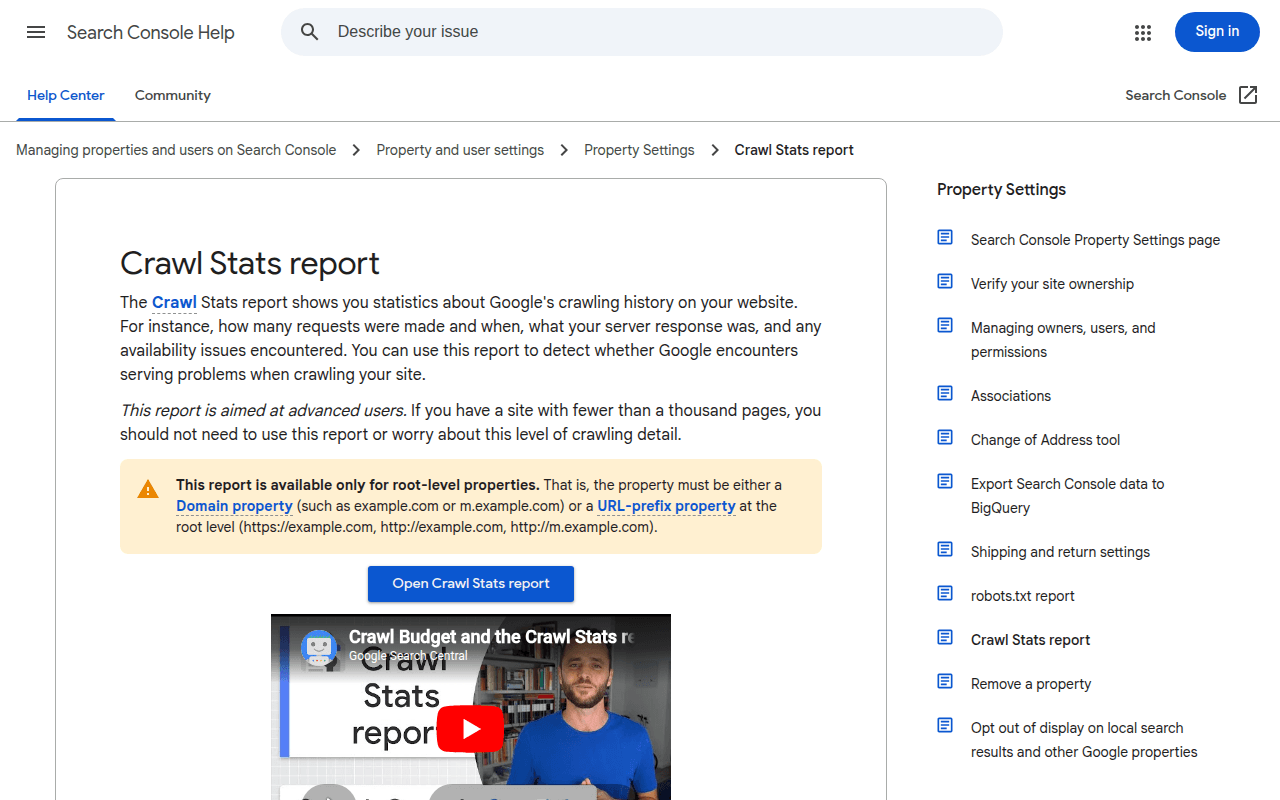Click document icon beside Managing owners, users

(x=945, y=325)
